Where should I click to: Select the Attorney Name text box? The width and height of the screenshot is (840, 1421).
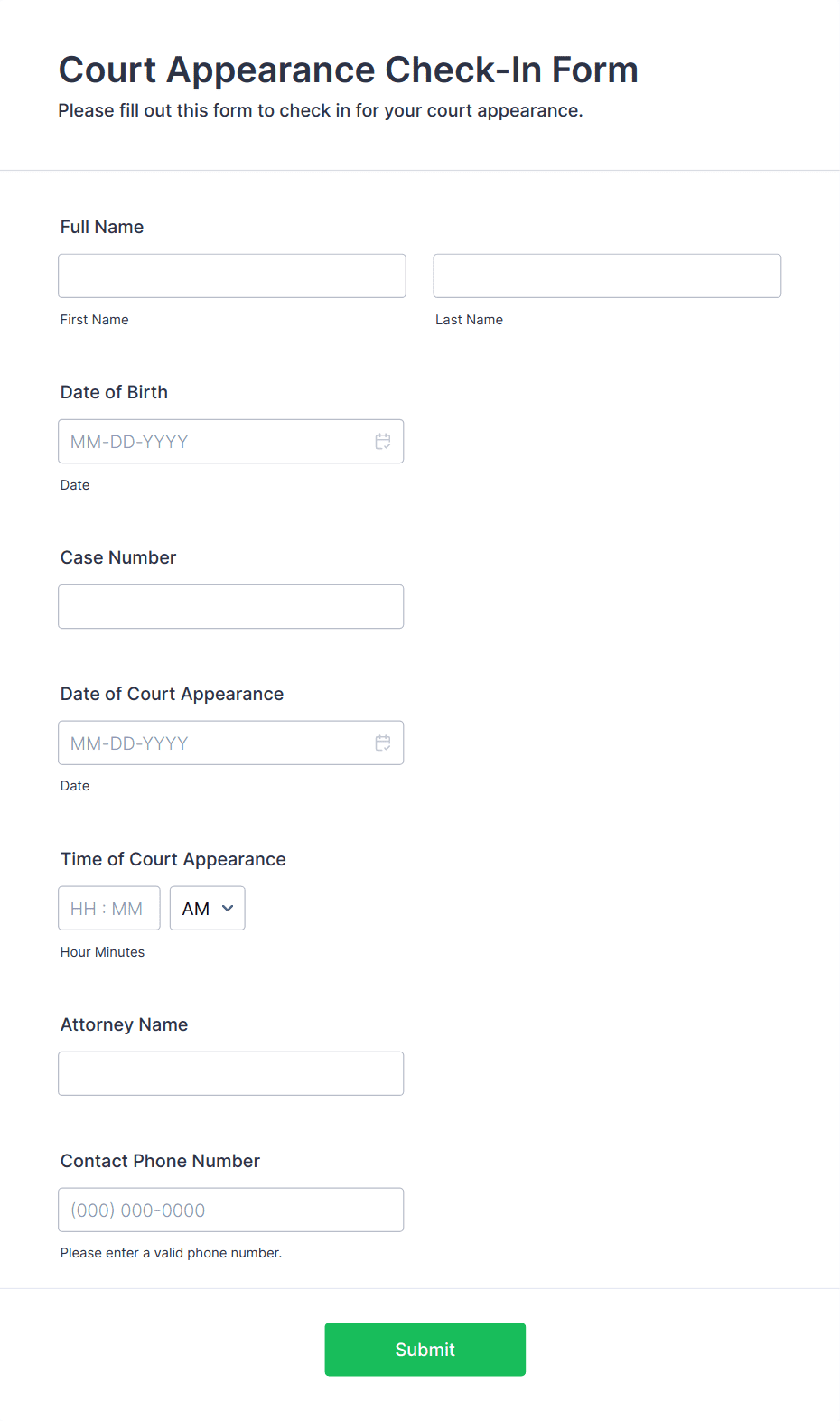point(231,1074)
